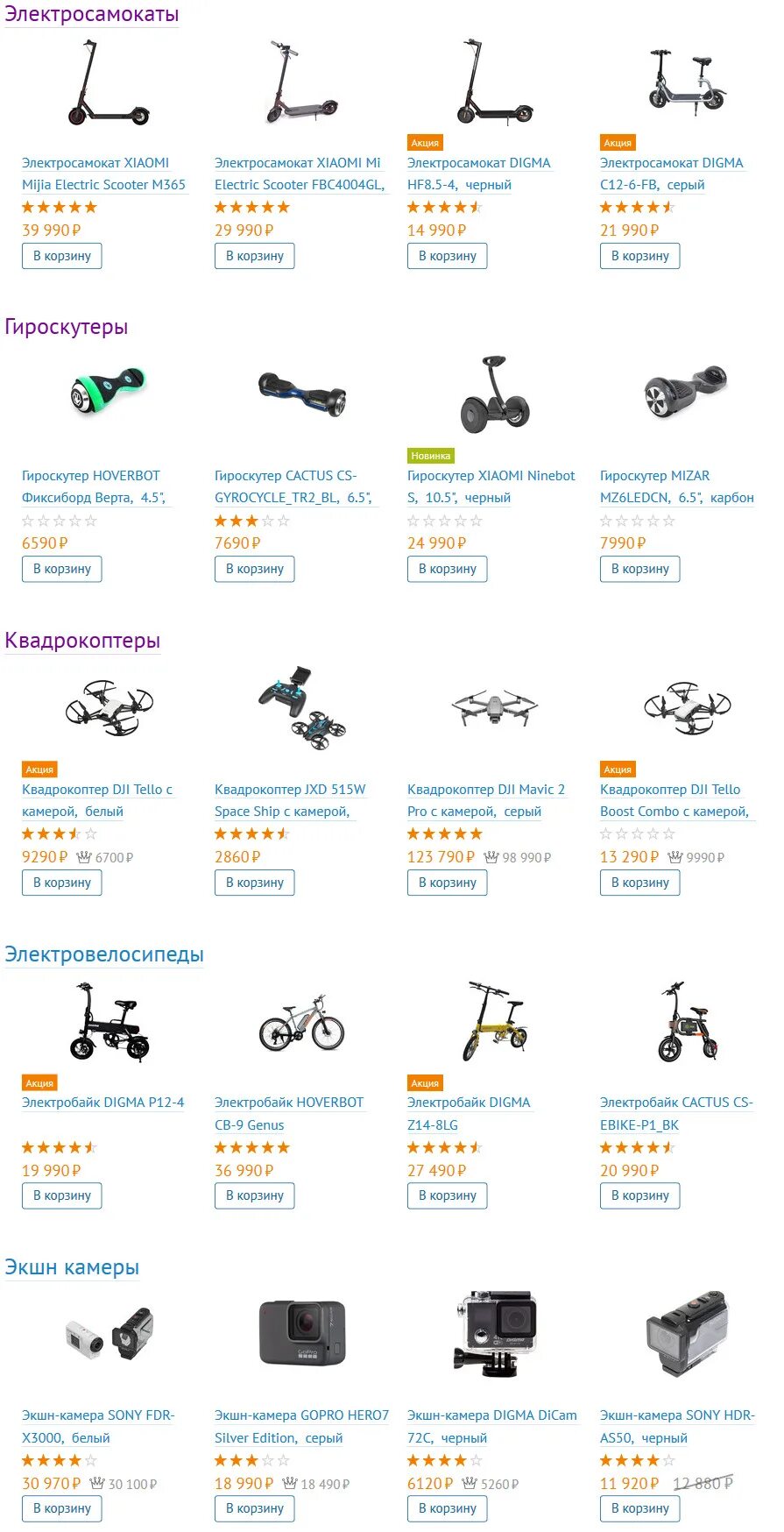Image resolution: width=784 pixels, height=1532 pixels.
Task: Open Электробайк CACTUS CS-EBIKE-P1_BK title link
Action: [676, 1114]
